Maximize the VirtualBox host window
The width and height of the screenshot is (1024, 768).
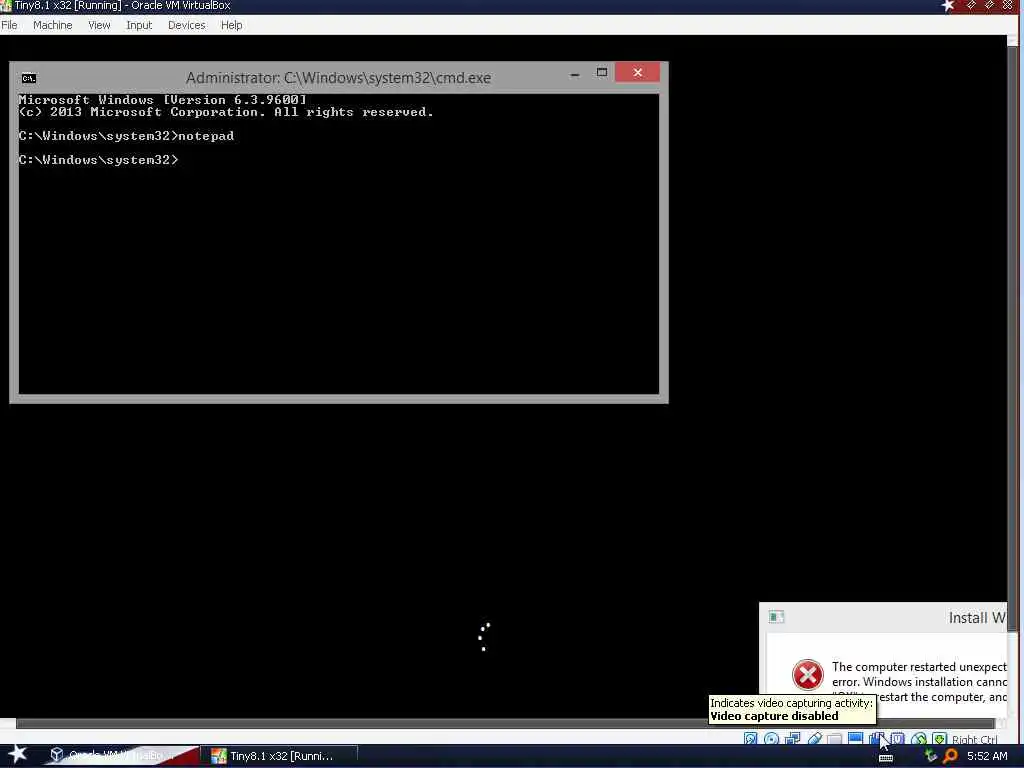tap(989, 5)
